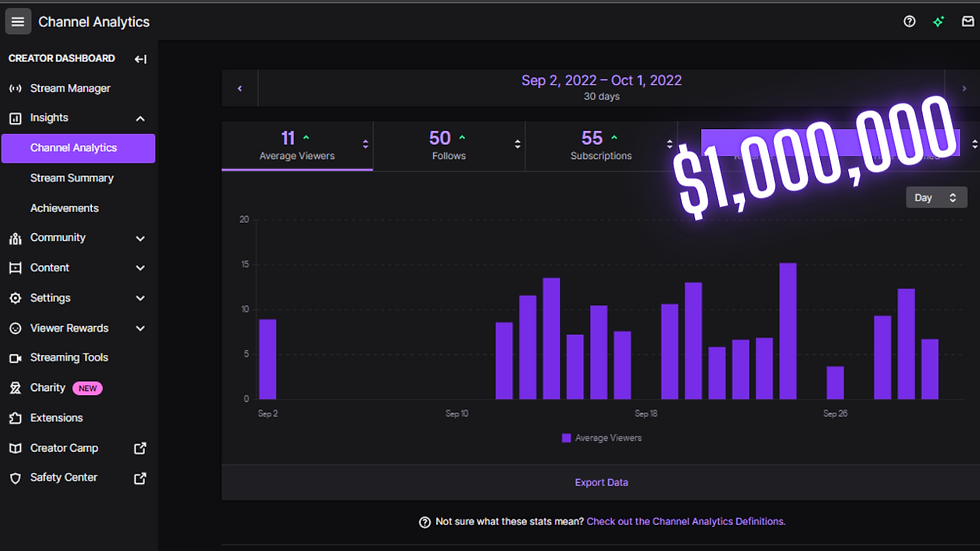980x551 pixels.
Task: Click the Charity ribbon icon
Action: click(x=16, y=388)
